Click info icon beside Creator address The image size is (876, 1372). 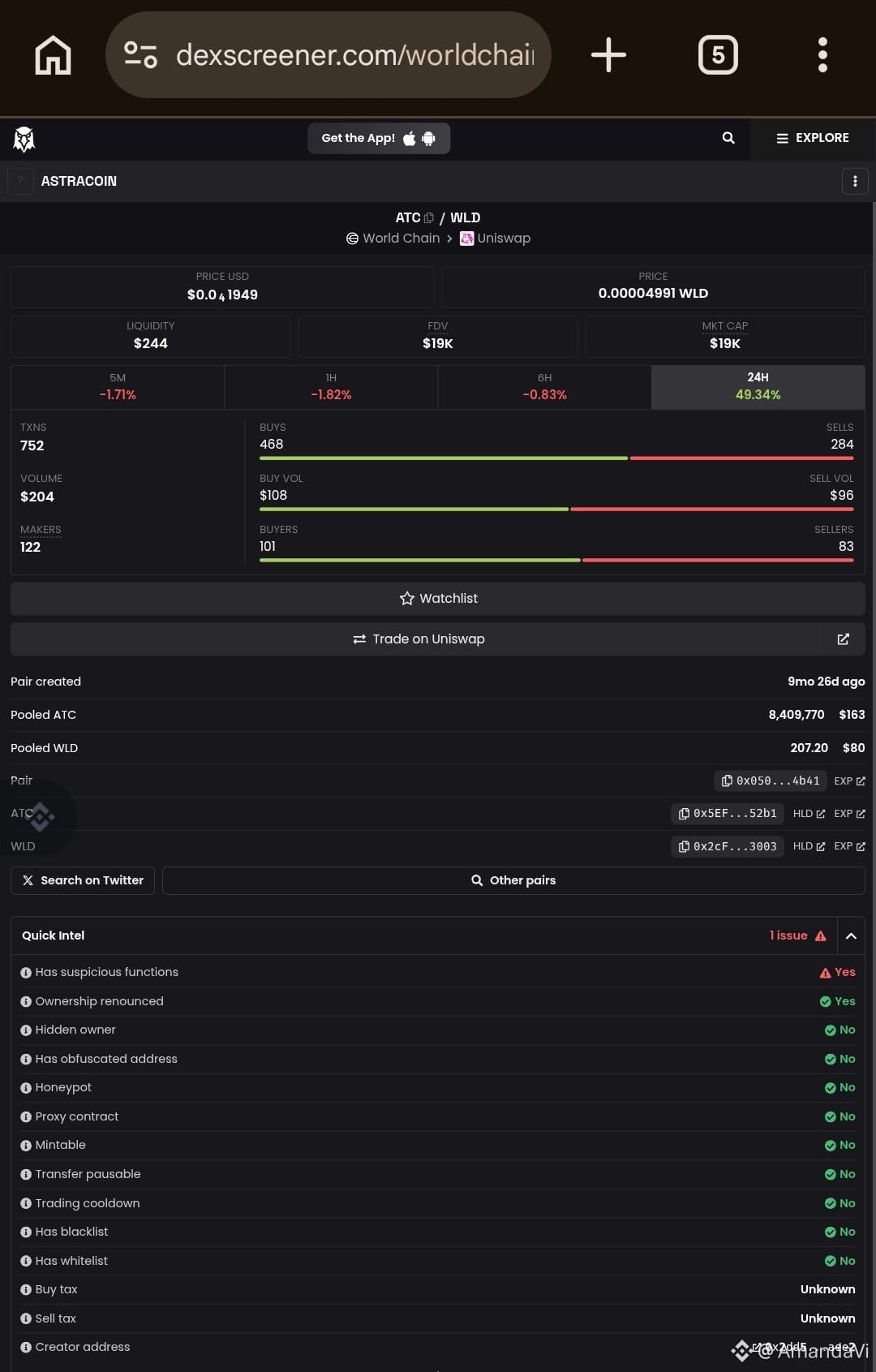pos(26,1348)
